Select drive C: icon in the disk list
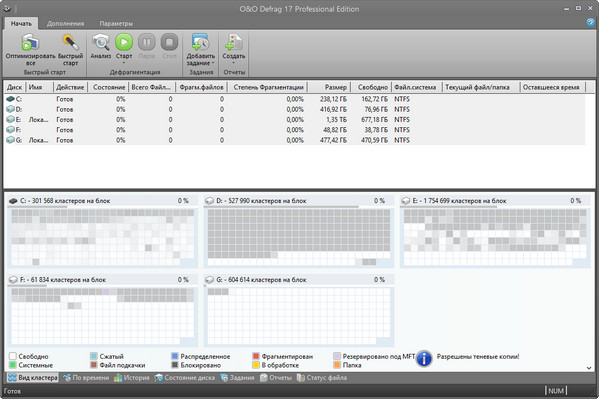This screenshot has width=599, height=399. point(10,99)
